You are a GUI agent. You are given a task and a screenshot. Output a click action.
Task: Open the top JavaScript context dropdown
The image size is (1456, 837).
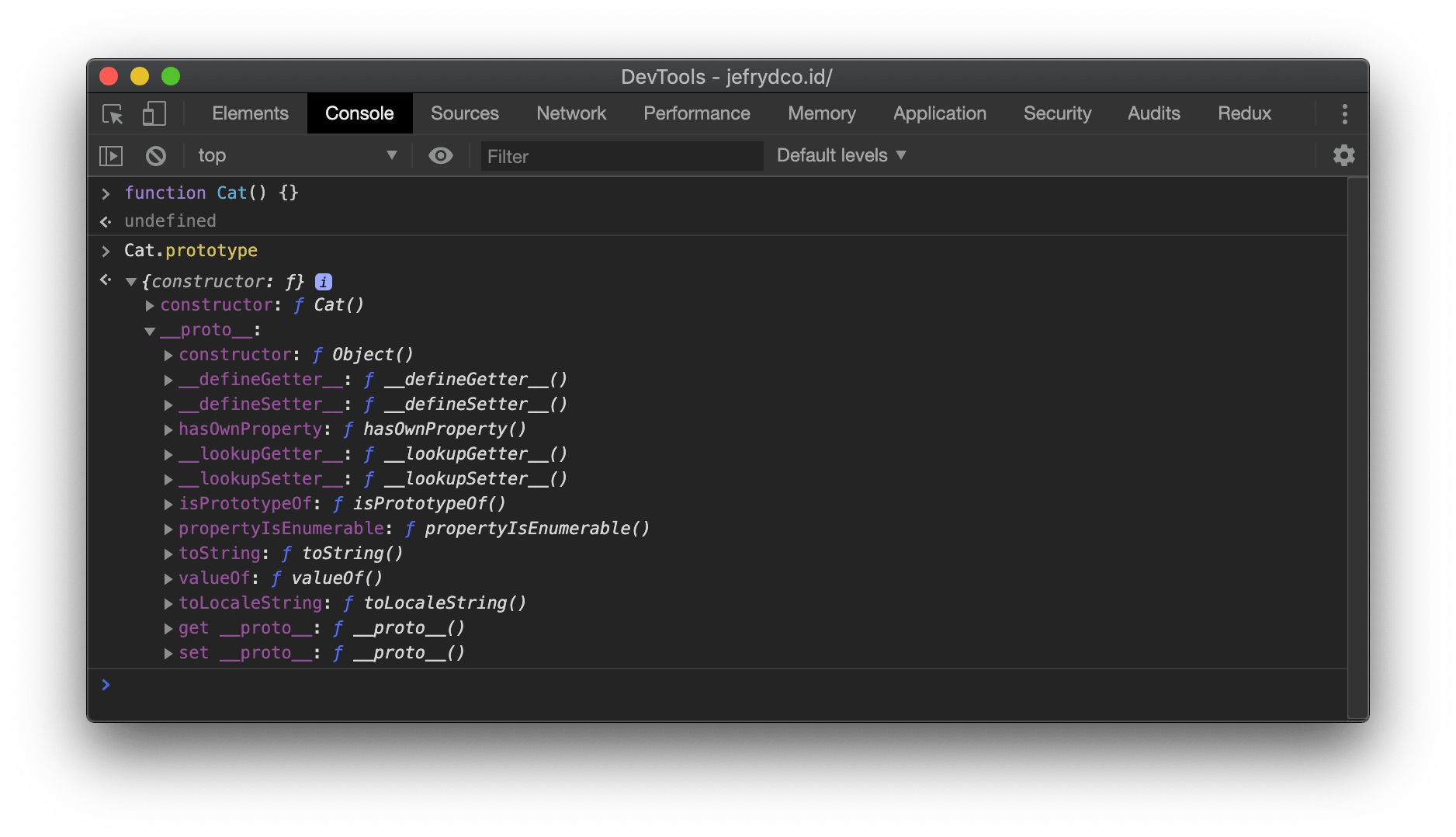[x=297, y=155]
